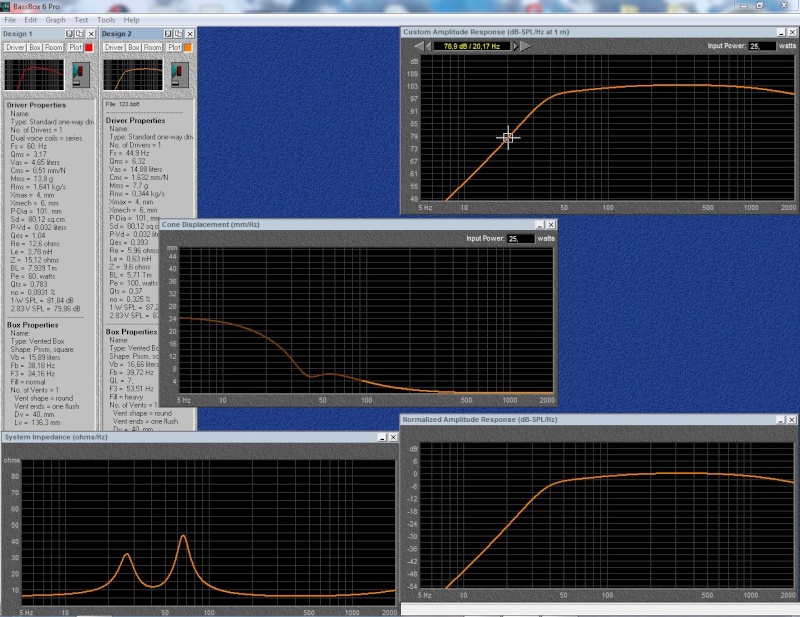This screenshot has height=617, width=800.
Task: Open Design 1 mini response graph thumbnail
Action: pos(34,75)
